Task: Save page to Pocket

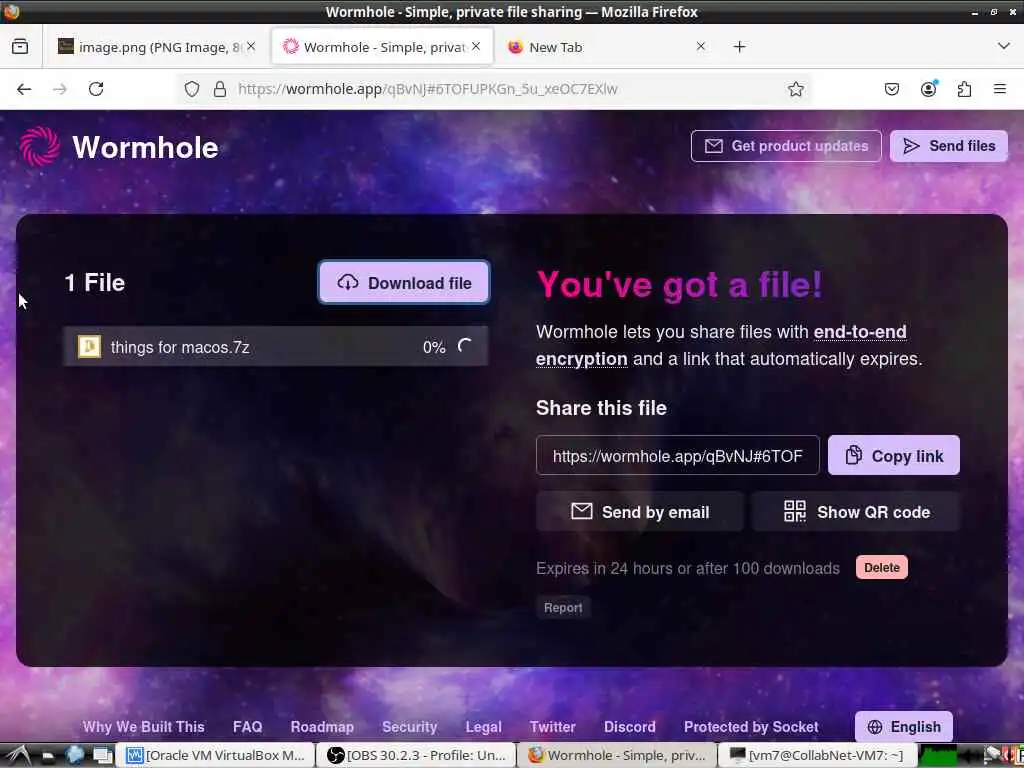Action: point(891,89)
